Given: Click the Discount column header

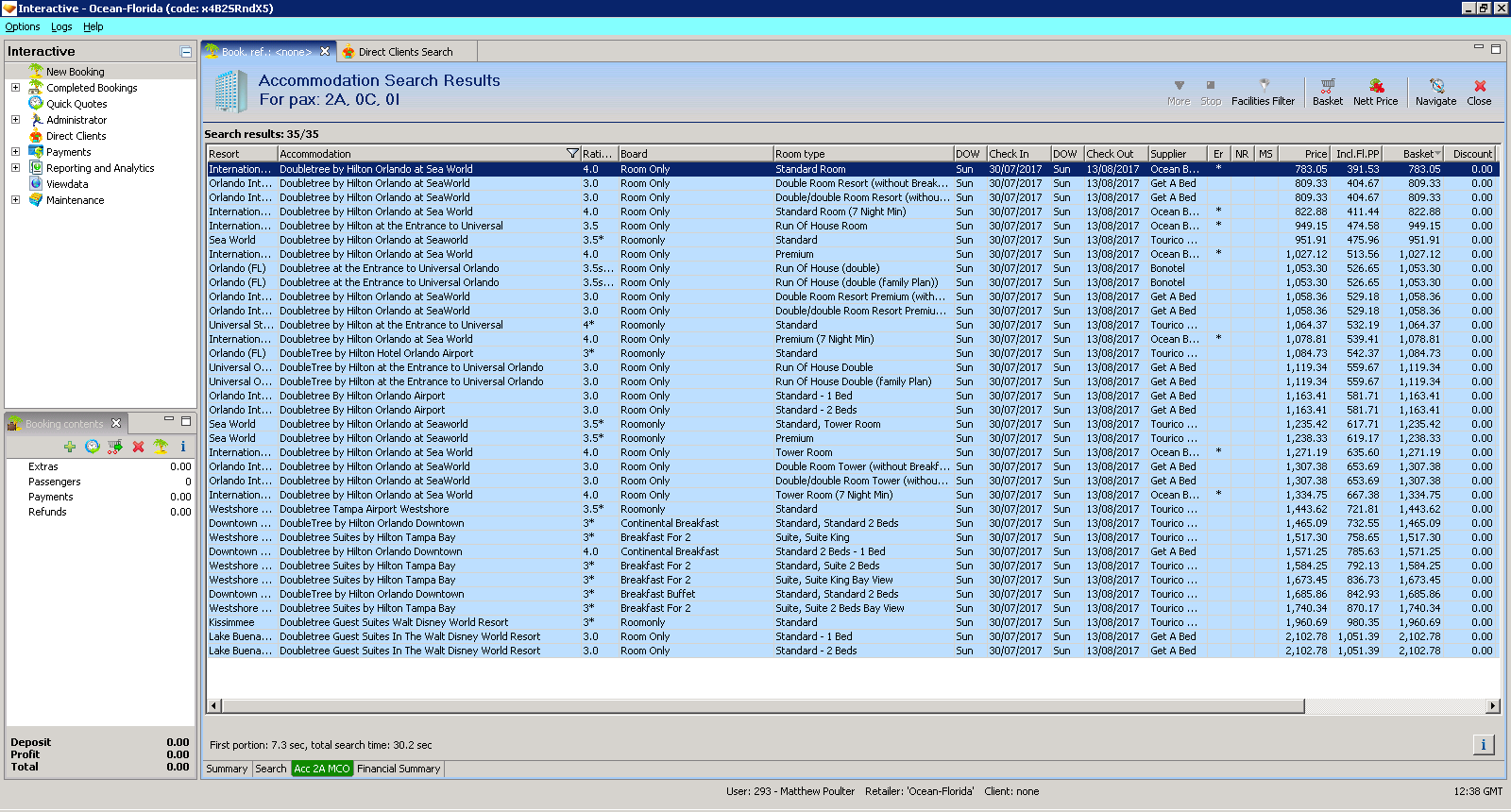Looking at the screenshot, I should [1471, 154].
